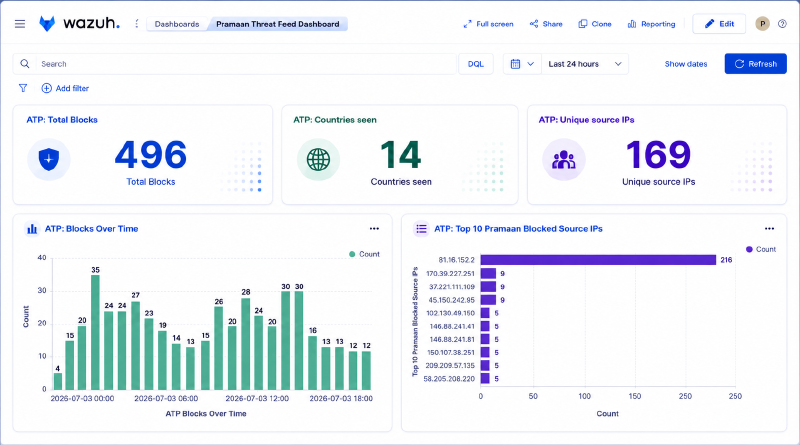The image size is (800, 445).
Task: Go to Dashboards breadcrumb
Action: (177, 24)
